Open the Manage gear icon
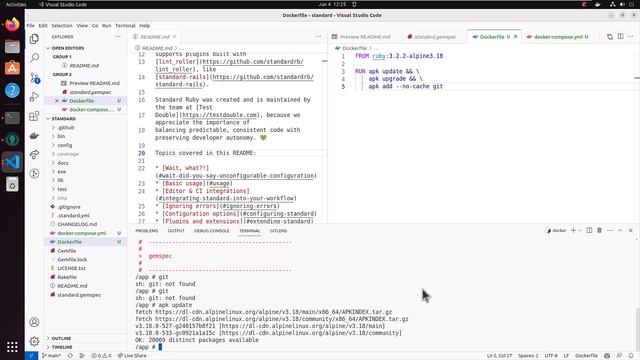Image resolution: width=640 pixels, height=360 pixels. coord(35,341)
